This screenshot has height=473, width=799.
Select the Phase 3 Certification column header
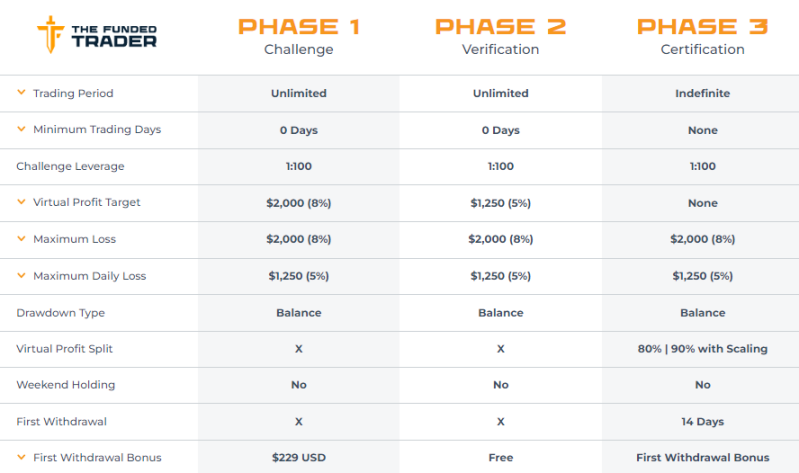point(702,36)
